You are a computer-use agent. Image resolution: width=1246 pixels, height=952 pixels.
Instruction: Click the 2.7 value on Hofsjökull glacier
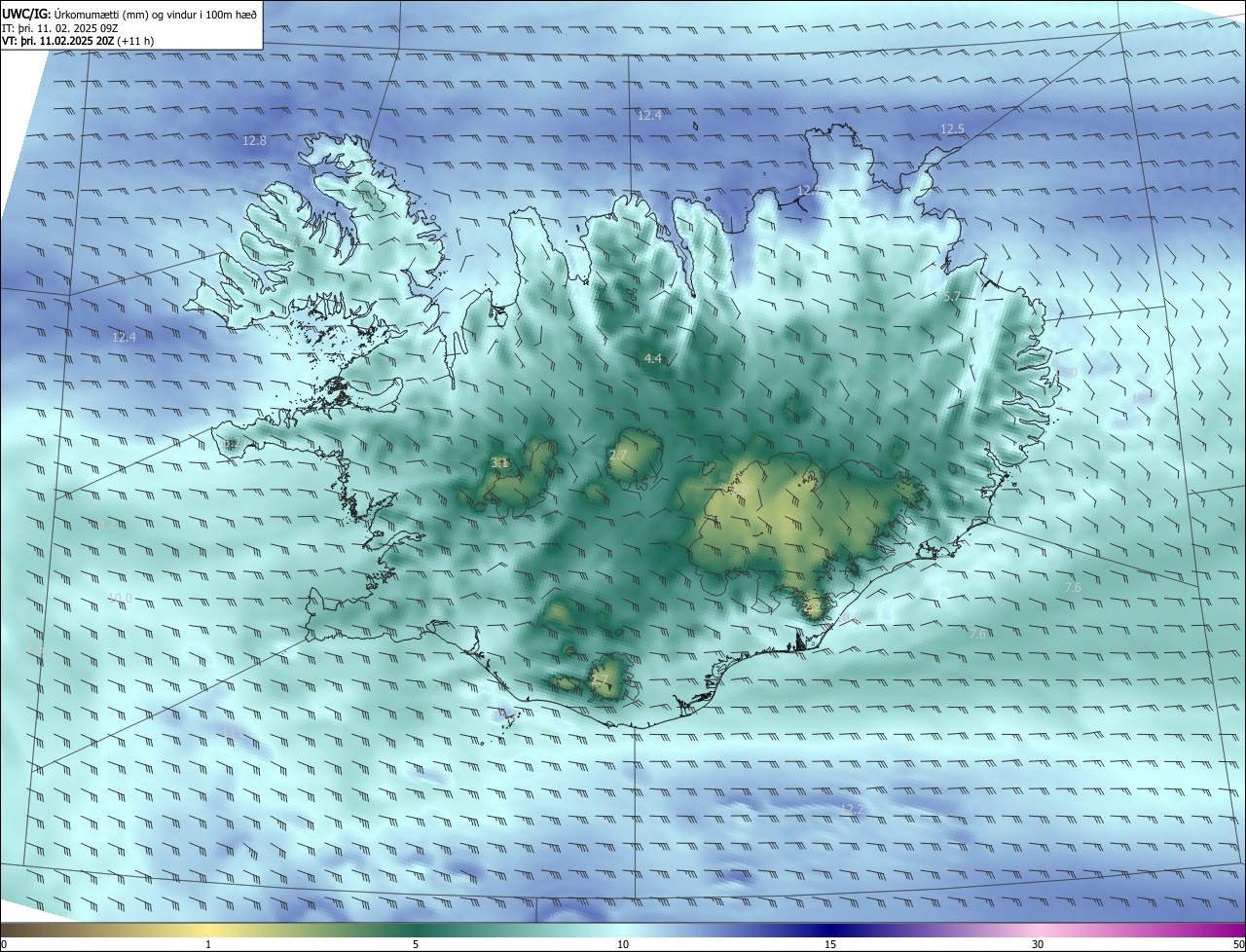(x=618, y=455)
